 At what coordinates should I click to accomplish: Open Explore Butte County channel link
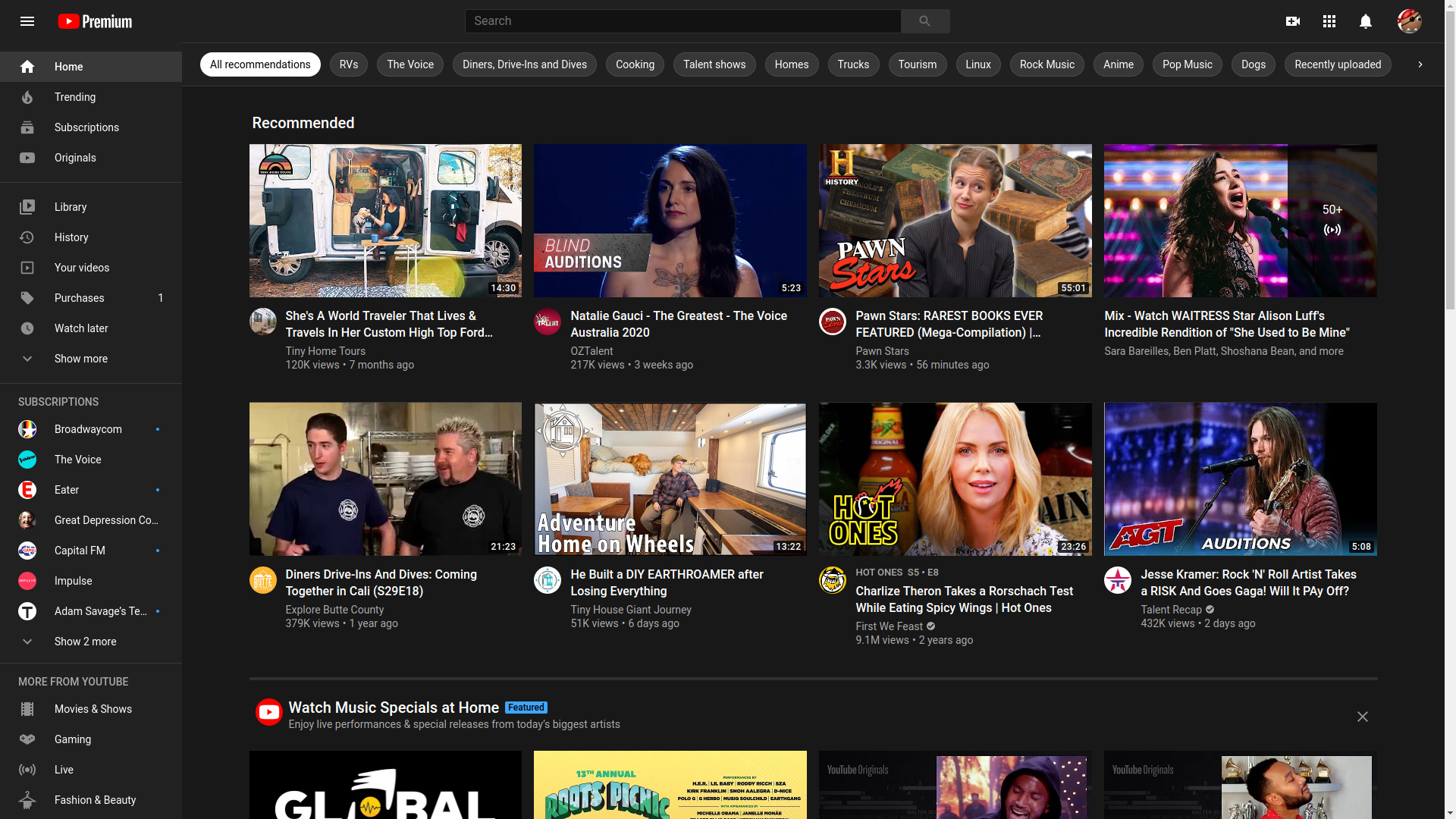[334, 610]
